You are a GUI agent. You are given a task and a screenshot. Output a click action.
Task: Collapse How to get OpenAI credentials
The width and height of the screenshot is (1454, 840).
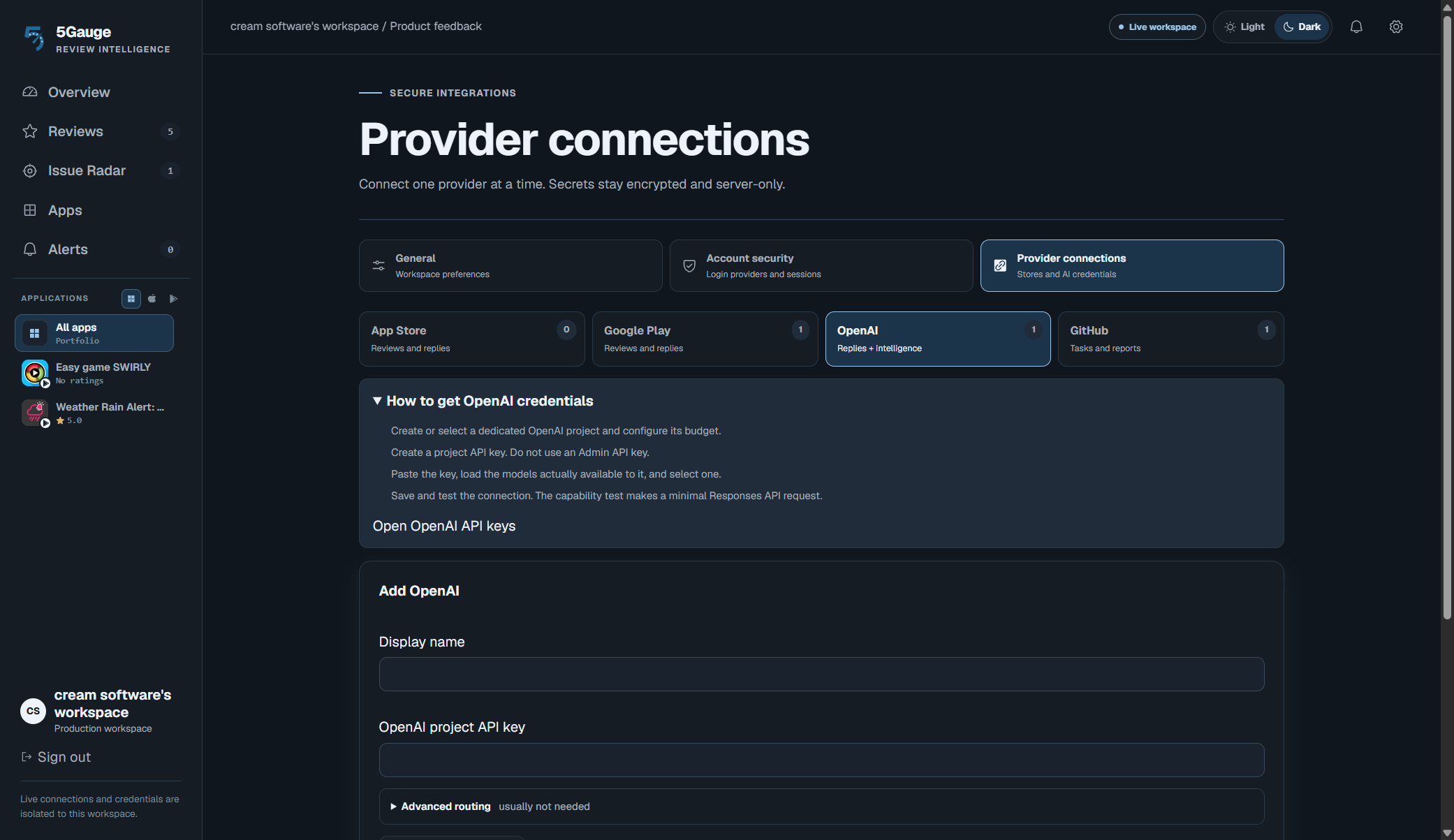[x=483, y=401]
